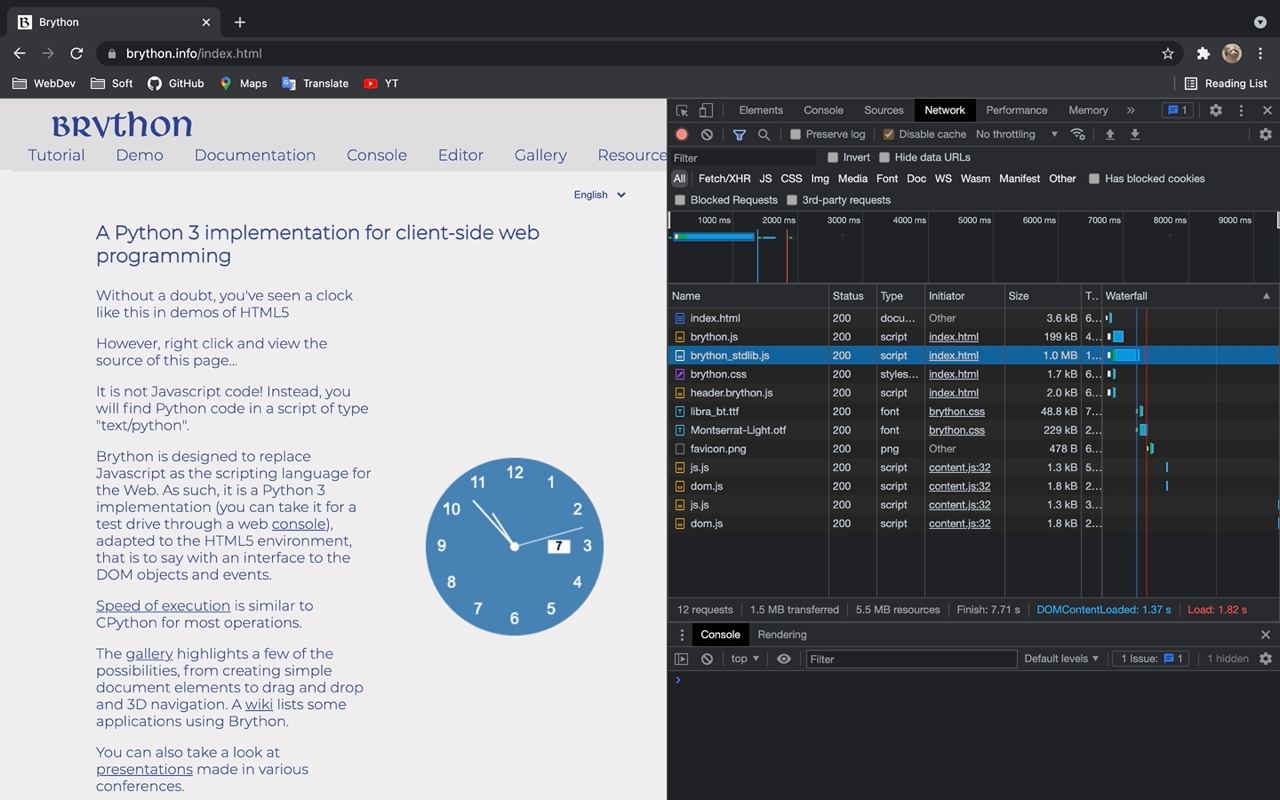Open Network panel settings gear
The image size is (1280, 800).
click(1265, 134)
